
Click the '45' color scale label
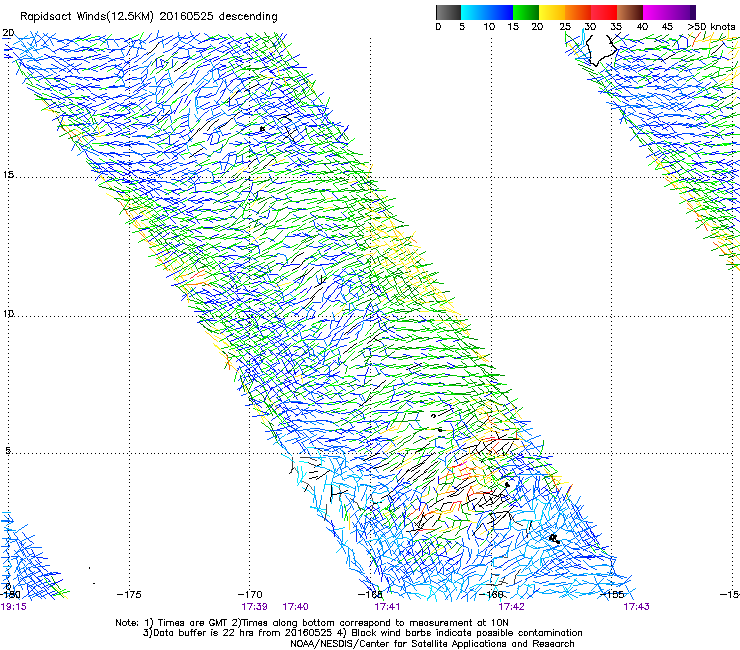(x=667, y=27)
